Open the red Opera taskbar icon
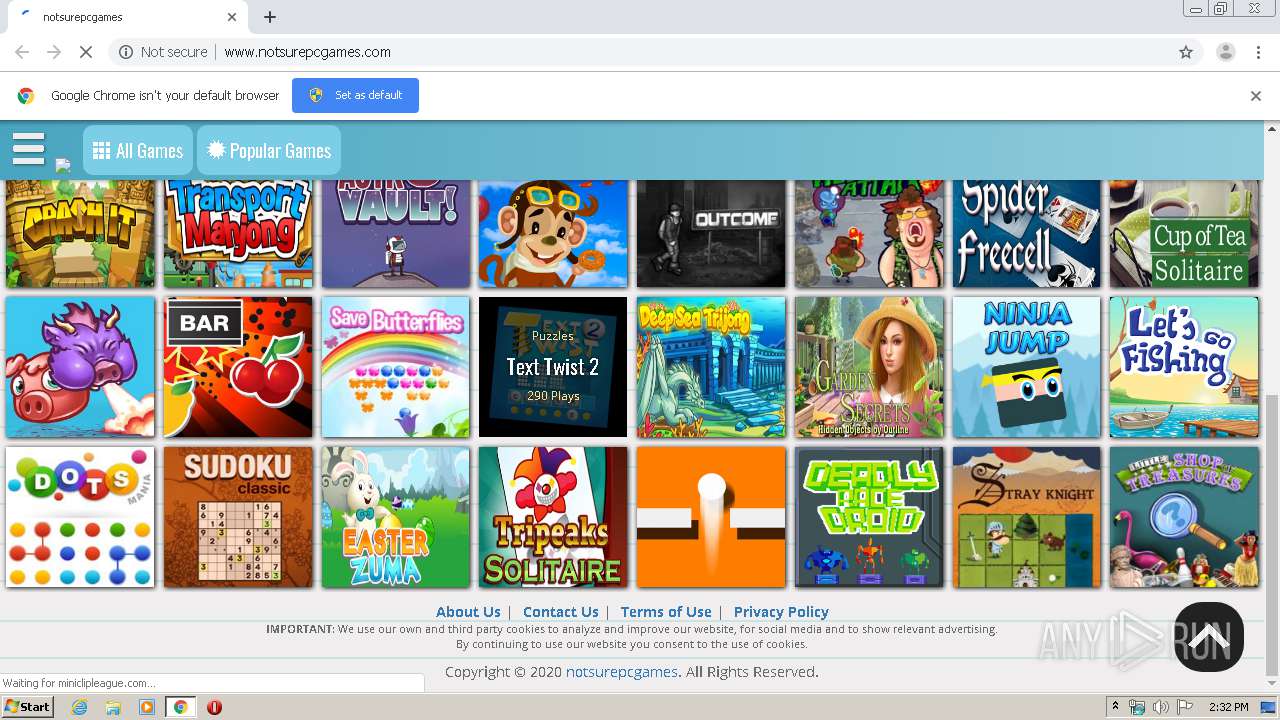Viewport: 1280px width, 720px height. [214, 707]
